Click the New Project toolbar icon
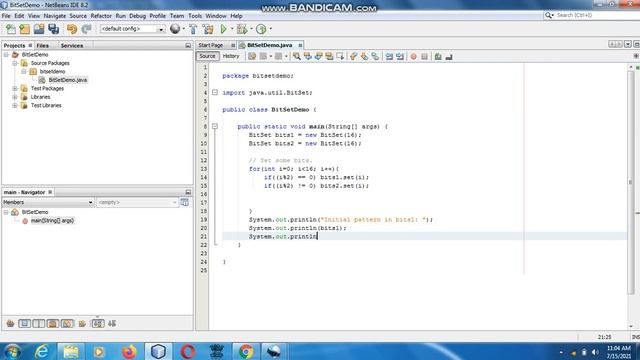640x360 pixels. pyautogui.click(x=24, y=29)
